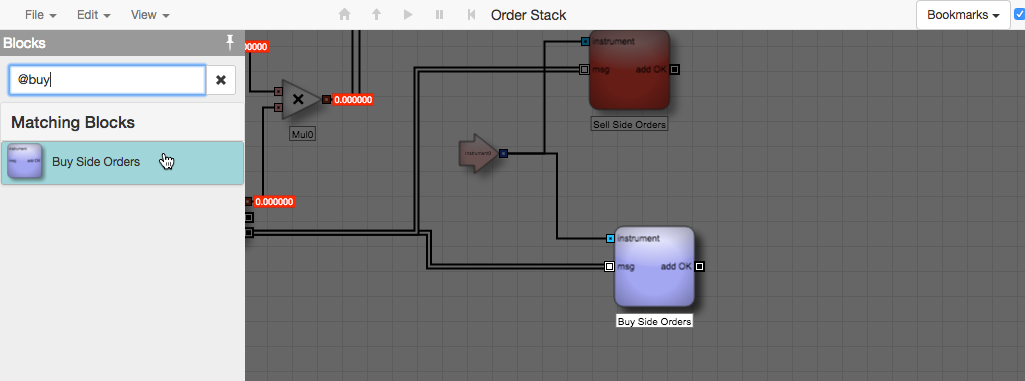Click the @buy search input field
The width and height of the screenshot is (1025, 381).
click(x=107, y=80)
